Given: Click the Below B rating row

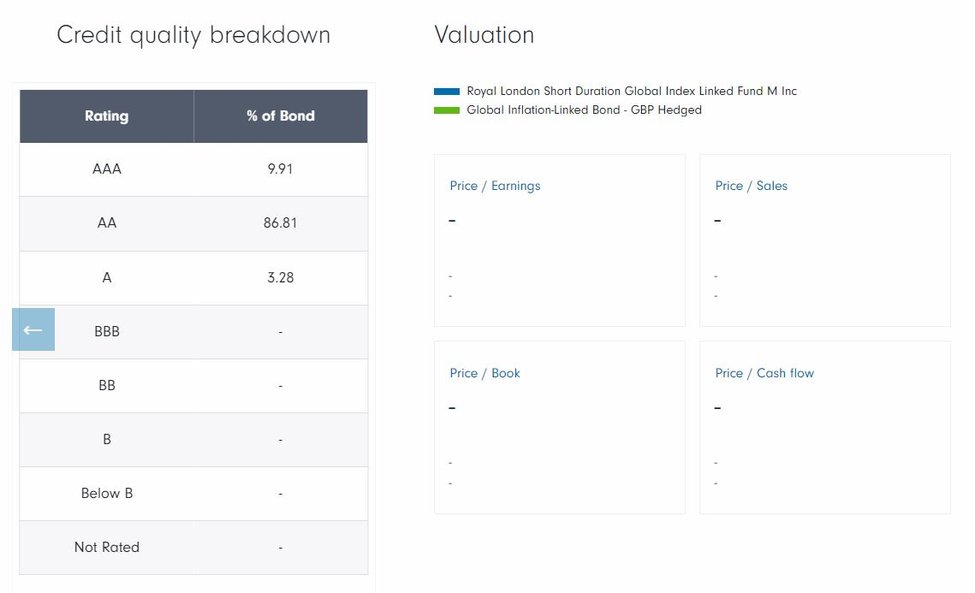Looking at the screenshot, I should 107,493.
